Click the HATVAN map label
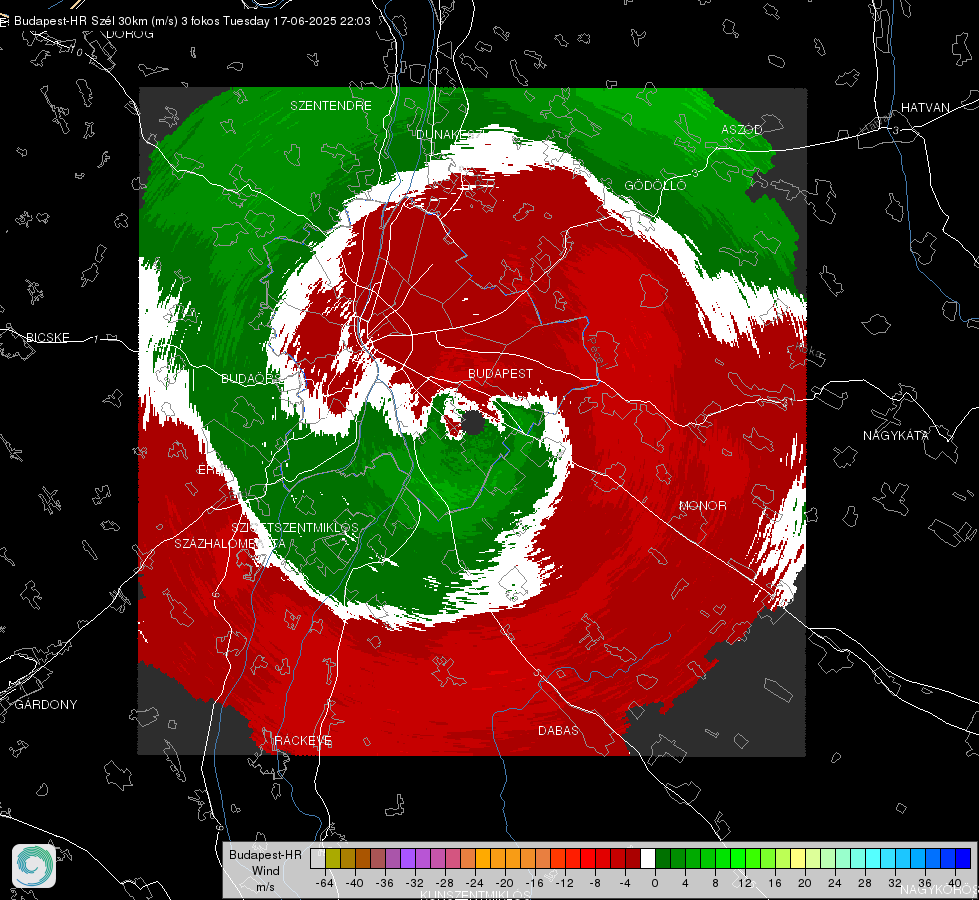This screenshot has height=900, width=979. (x=925, y=107)
